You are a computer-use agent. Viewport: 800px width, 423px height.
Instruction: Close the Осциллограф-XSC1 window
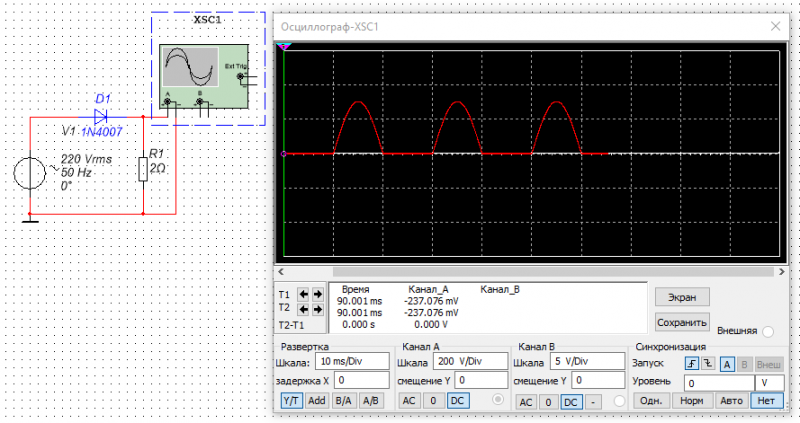click(776, 27)
